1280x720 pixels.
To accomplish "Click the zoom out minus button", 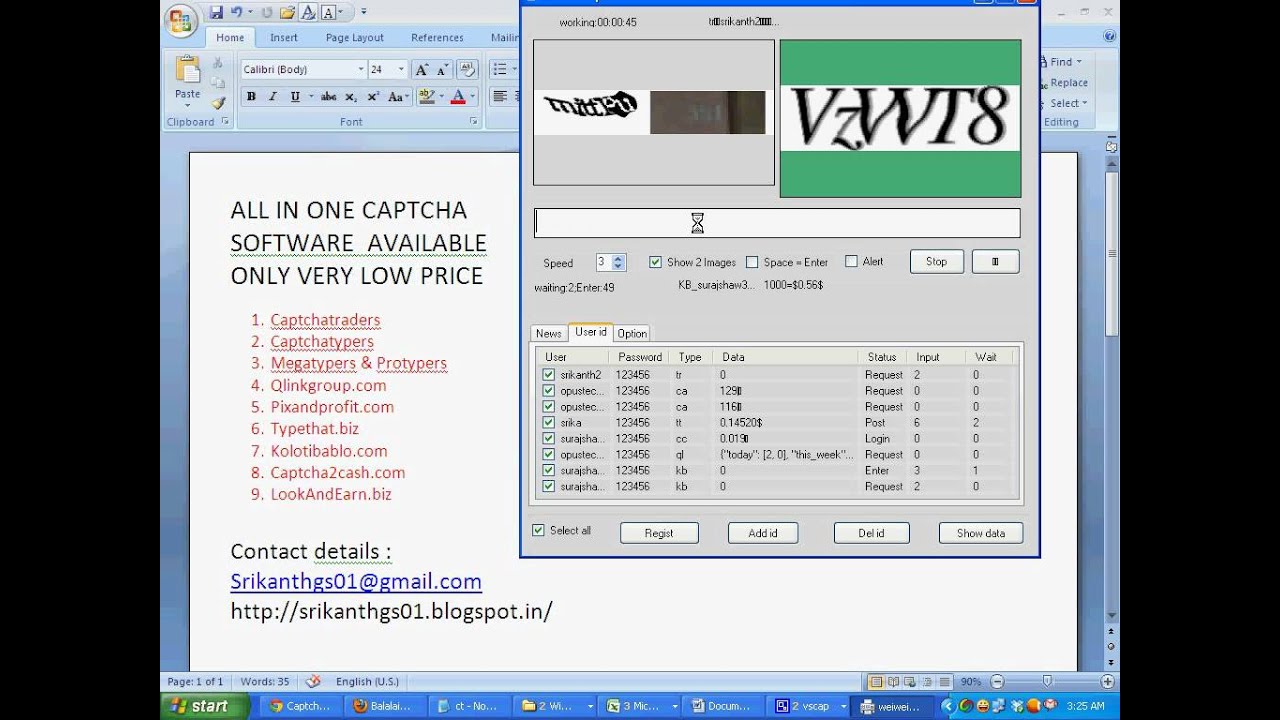I will [997, 682].
